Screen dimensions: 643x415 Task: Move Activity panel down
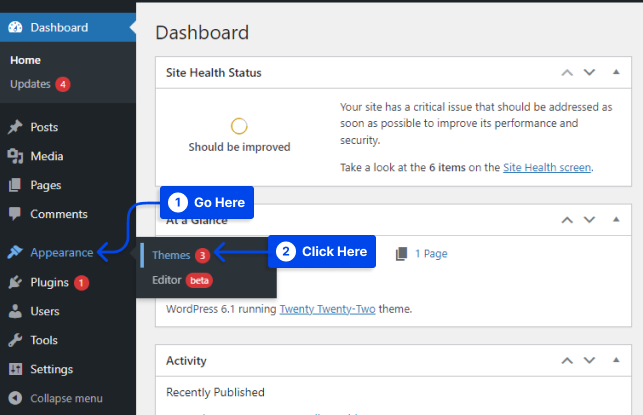tap(589, 360)
